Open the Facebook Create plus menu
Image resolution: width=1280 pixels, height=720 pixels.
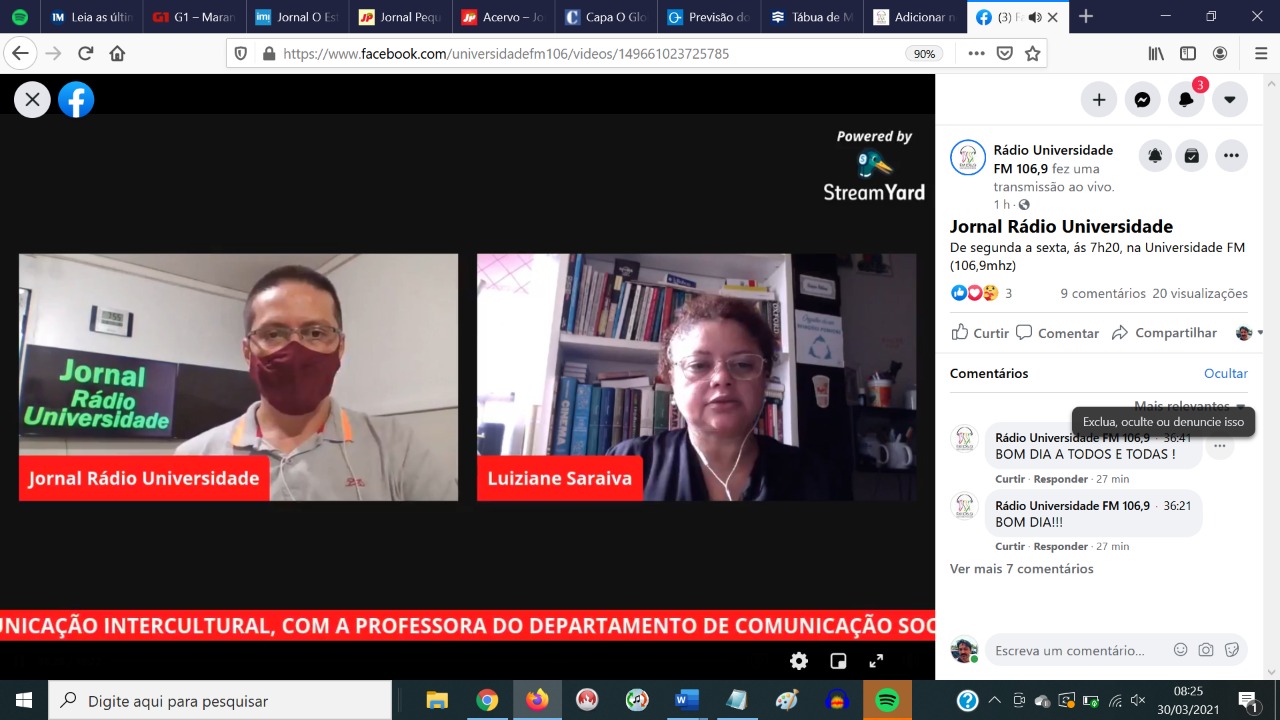point(1098,99)
